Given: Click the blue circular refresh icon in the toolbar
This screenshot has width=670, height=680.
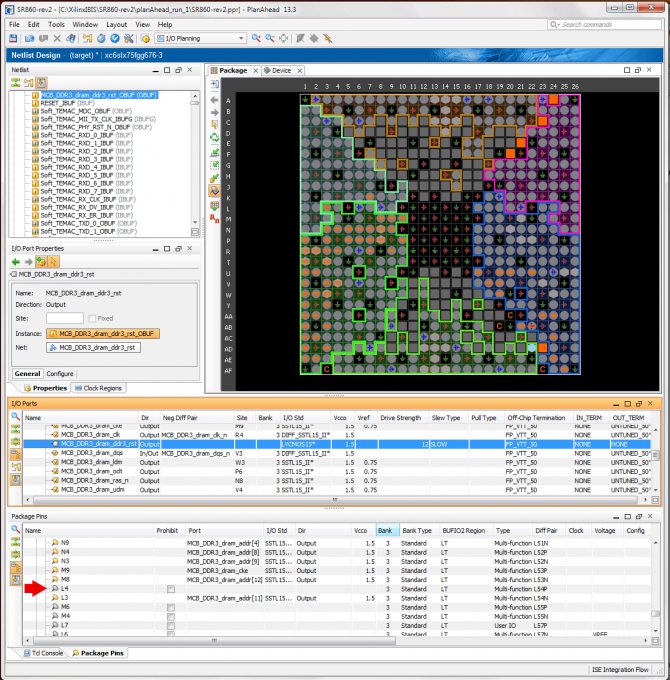Looking at the screenshot, I should (x=101, y=39).
